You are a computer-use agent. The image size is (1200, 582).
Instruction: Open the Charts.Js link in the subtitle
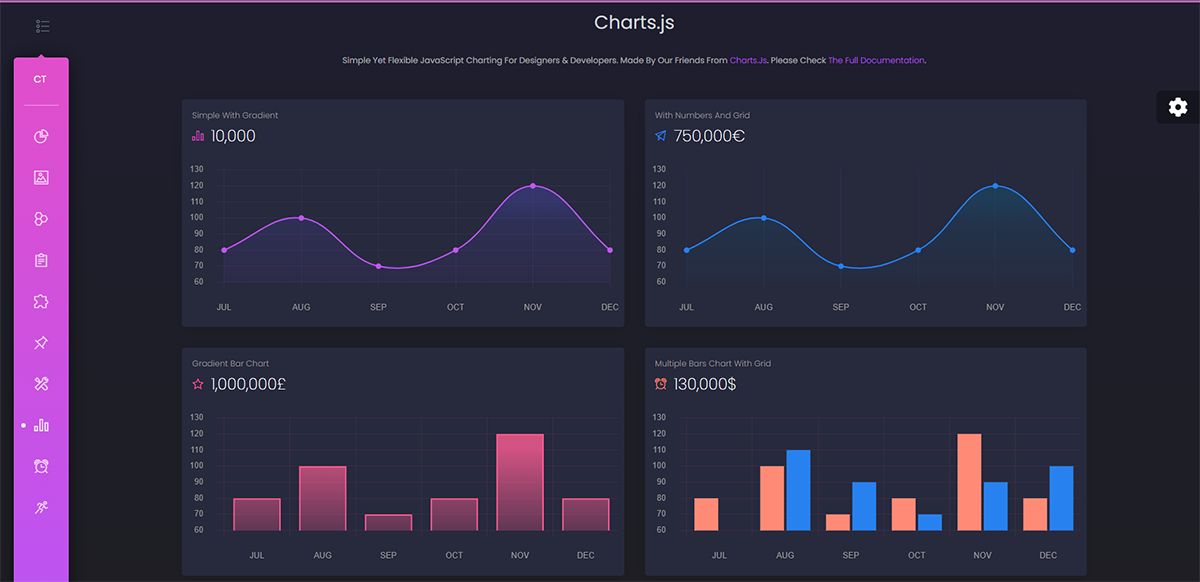[748, 60]
